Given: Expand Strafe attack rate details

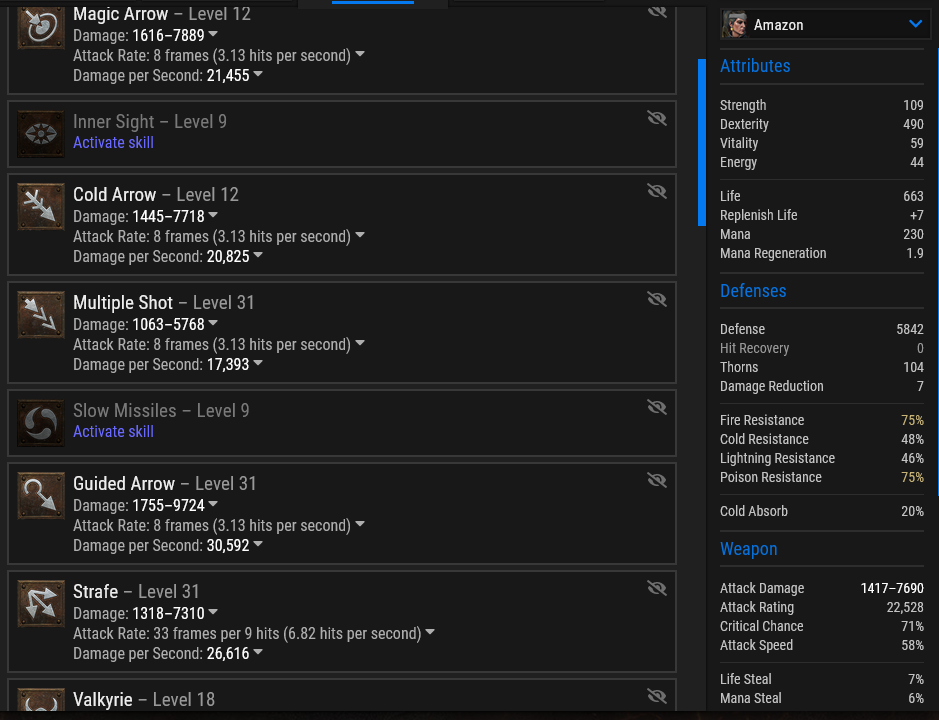Looking at the screenshot, I should coord(430,633).
